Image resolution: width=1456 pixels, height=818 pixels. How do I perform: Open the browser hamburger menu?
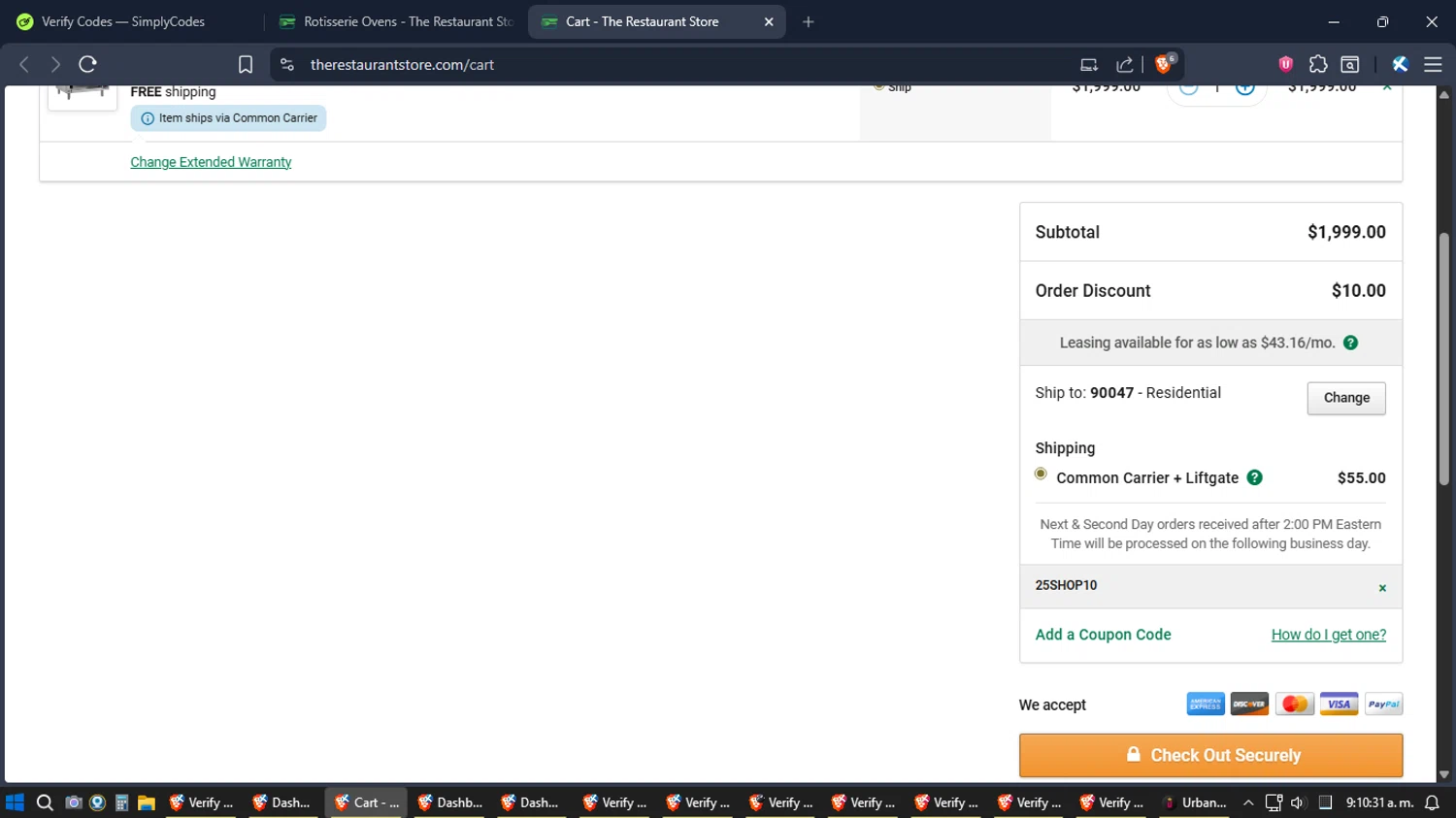[x=1433, y=65]
